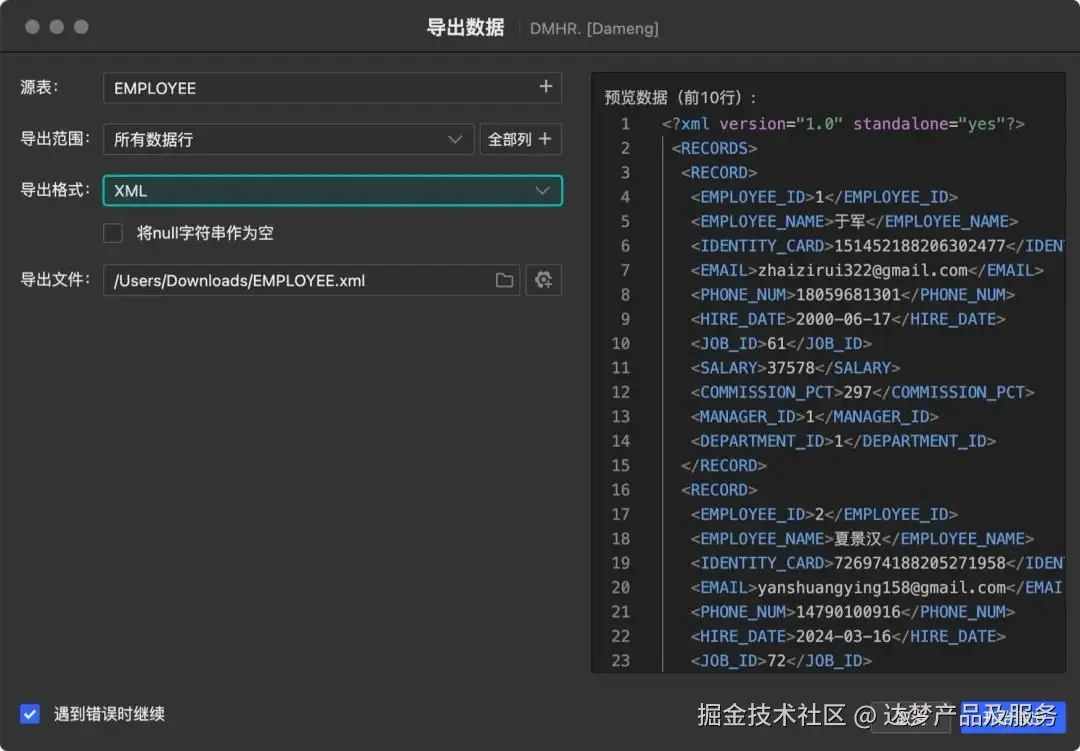Image resolution: width=1080 pixels, height=751 pixels.
Task: Click line 14 DEPARTMENT_ID in preview
Action: 843,441
